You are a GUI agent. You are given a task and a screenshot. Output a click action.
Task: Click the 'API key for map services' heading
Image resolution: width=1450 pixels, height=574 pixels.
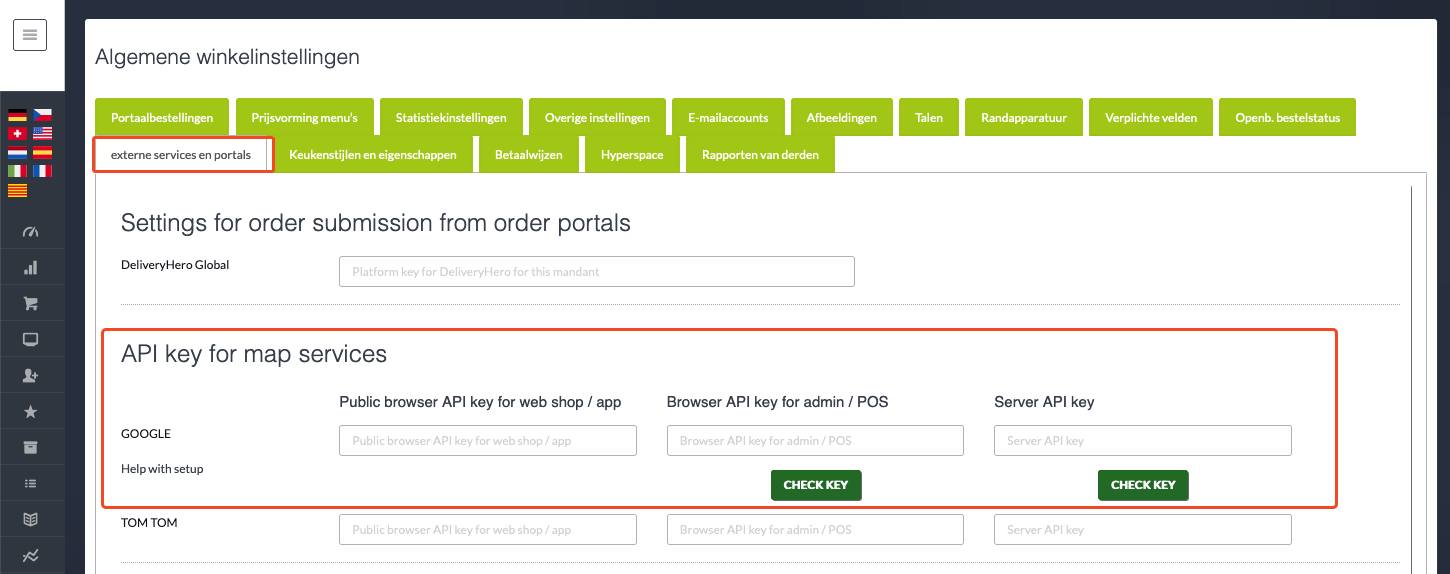click(254, 354)
